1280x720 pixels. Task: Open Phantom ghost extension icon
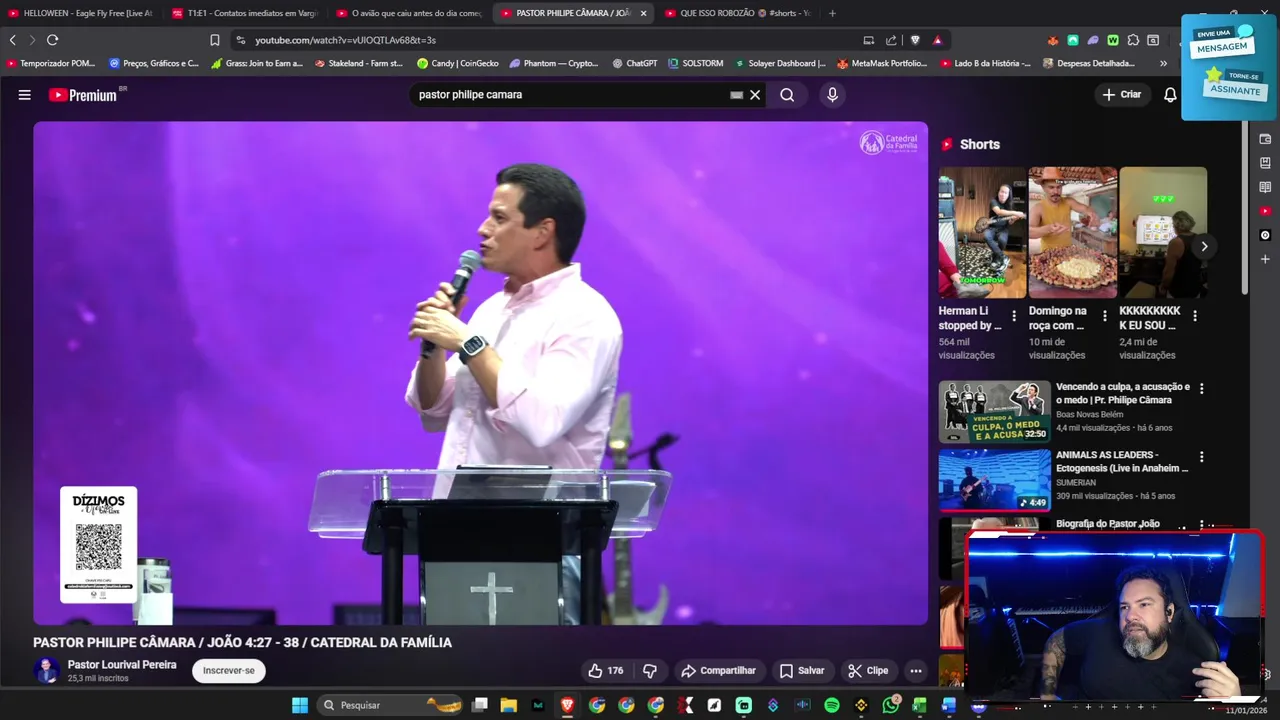pyautogui.click(x=1093, y=40)
